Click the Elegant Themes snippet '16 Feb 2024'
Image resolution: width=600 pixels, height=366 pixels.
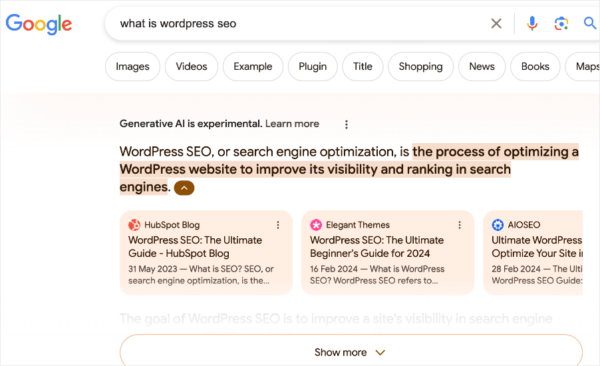pyautogui.click(x=334, y=269)
